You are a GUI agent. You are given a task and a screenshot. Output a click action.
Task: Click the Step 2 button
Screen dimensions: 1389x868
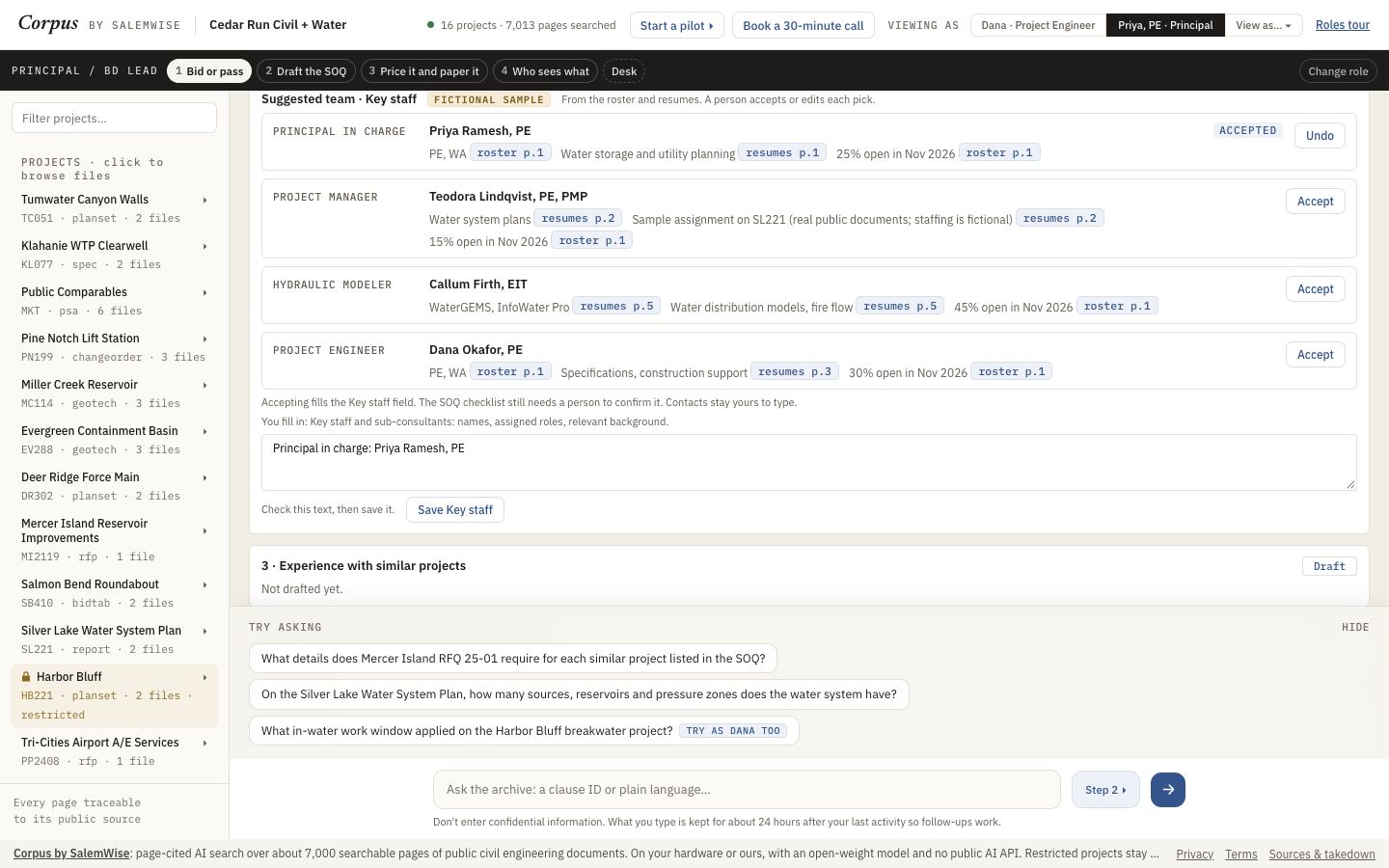[1105, 790]
